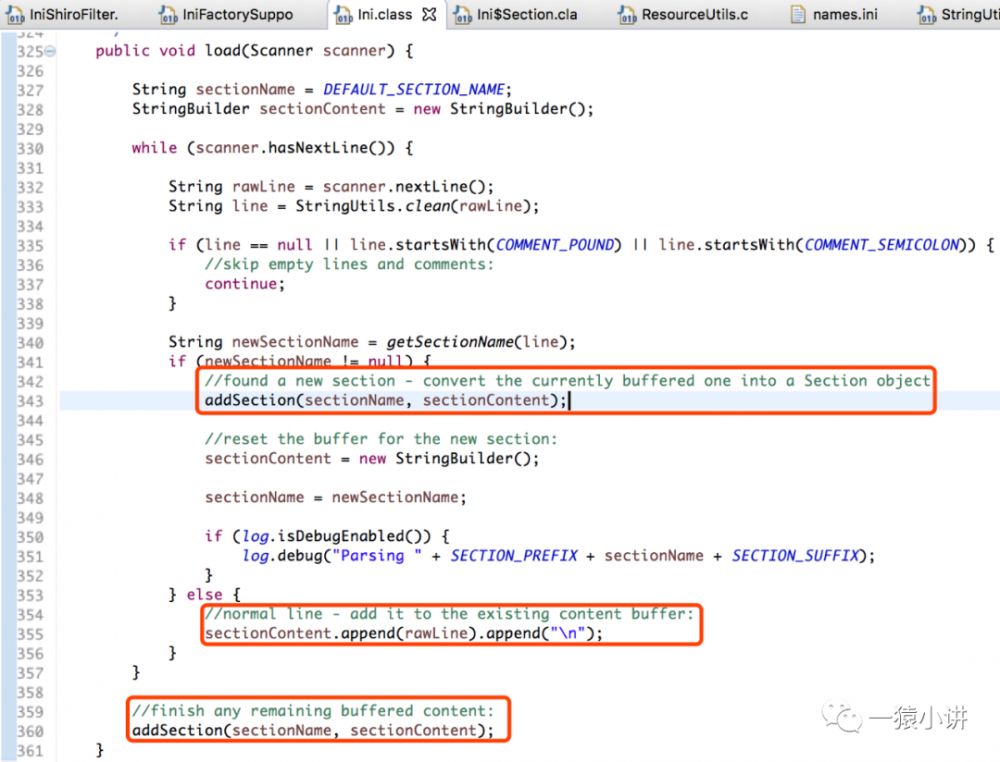Click the class file icon of Ini.class tab

point(343,15)
